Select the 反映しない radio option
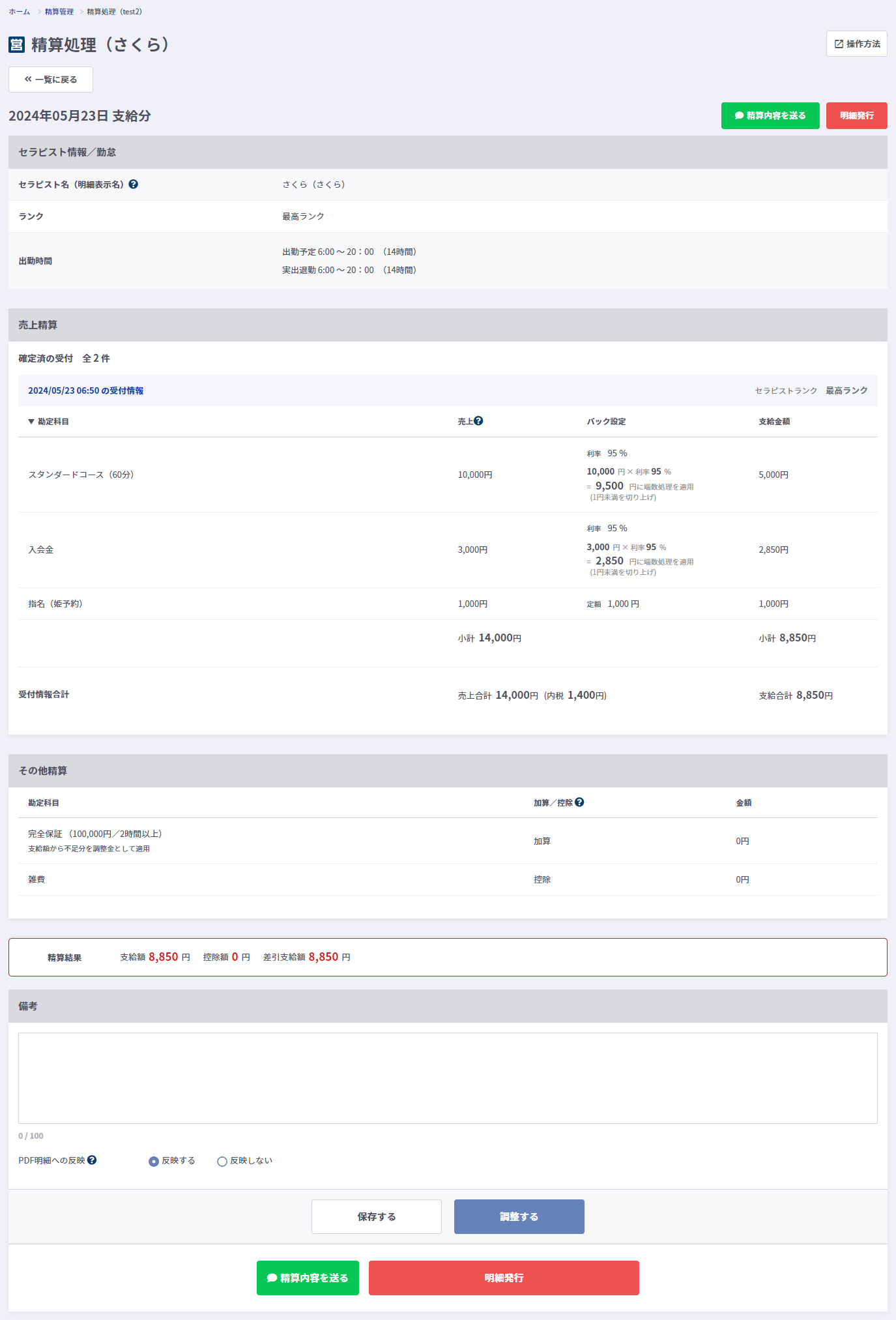This screenshot has height=1320, width=896. click(222, 1161)
